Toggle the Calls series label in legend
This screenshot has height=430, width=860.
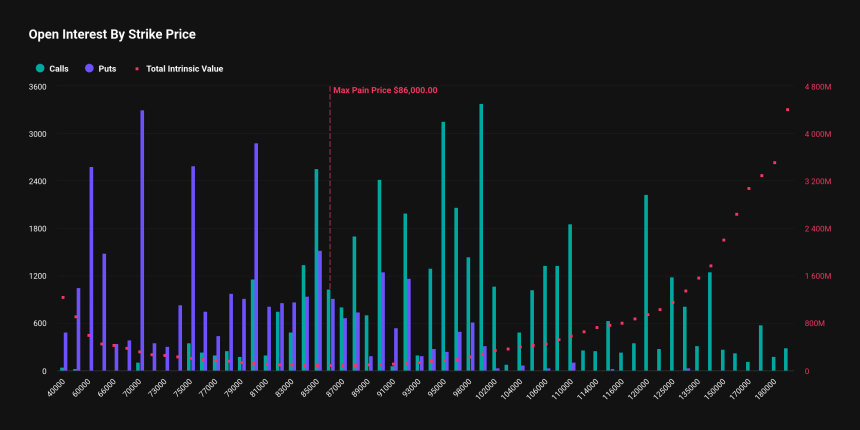pyautogui.click(x=58, y=69)
